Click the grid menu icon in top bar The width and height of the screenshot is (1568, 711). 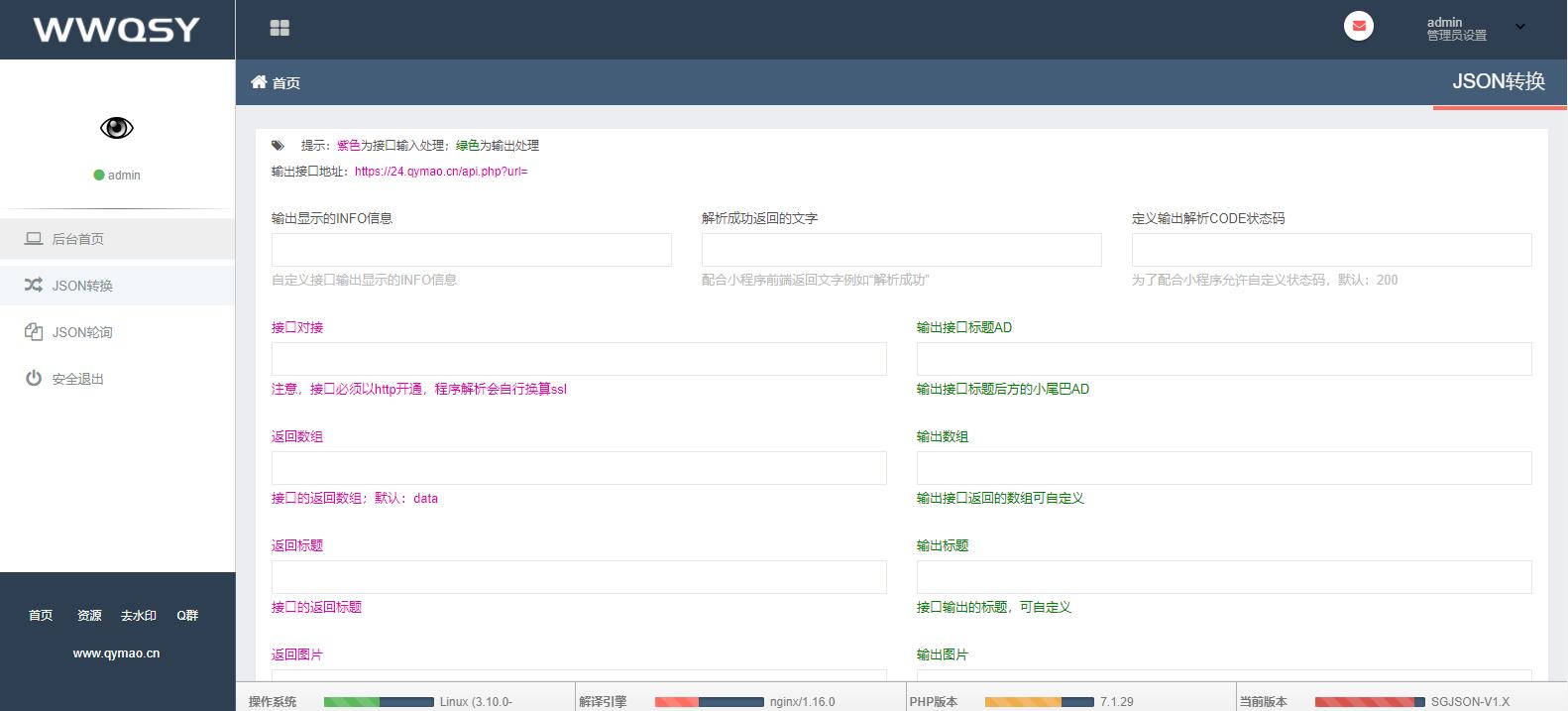280,29
